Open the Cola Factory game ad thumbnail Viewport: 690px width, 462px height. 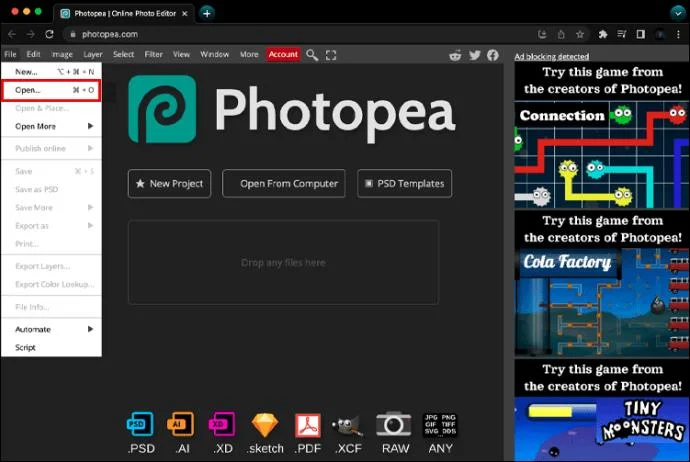pos(602,303)
